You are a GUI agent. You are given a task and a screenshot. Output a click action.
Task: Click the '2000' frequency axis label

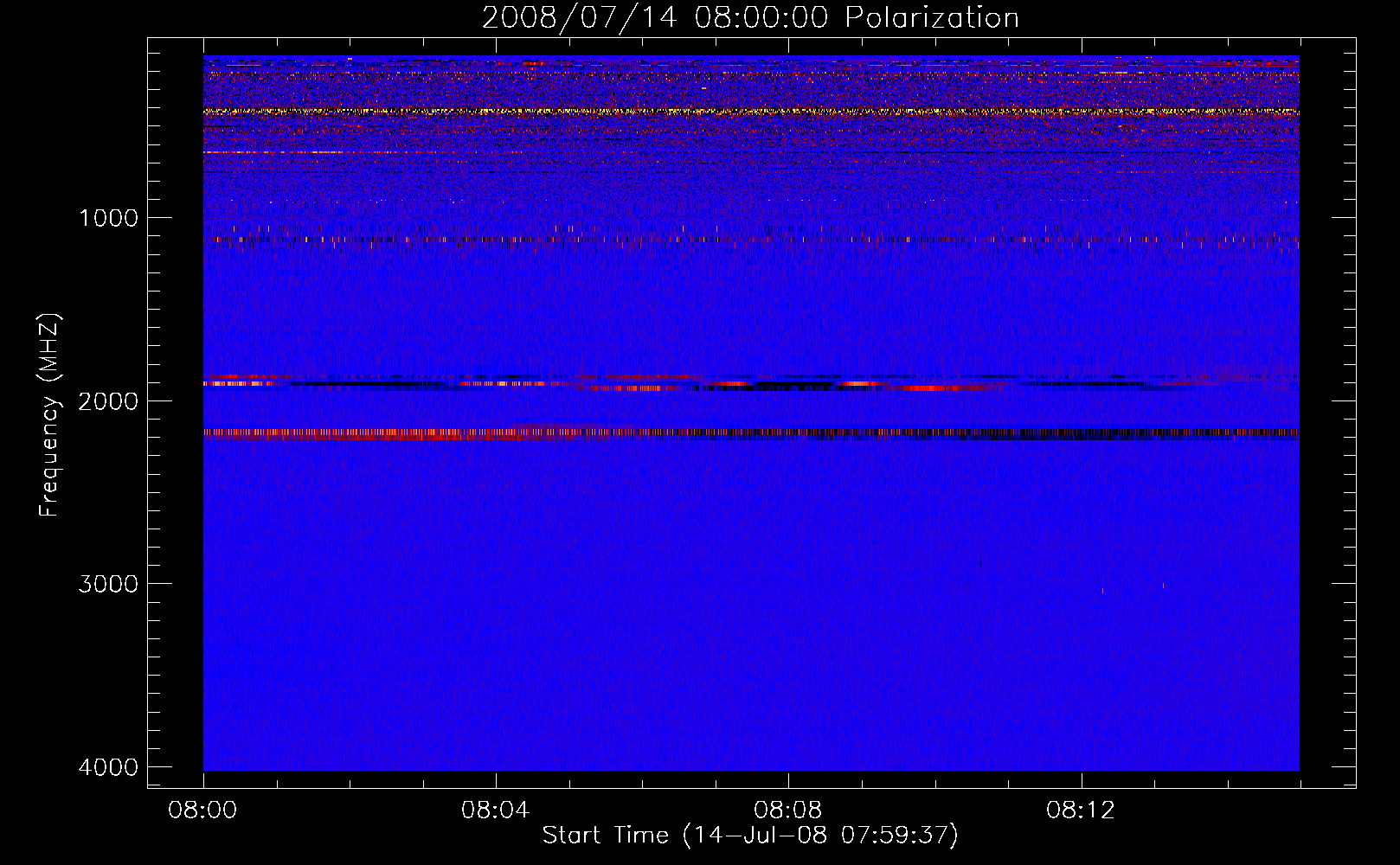(x=108, y=400)
